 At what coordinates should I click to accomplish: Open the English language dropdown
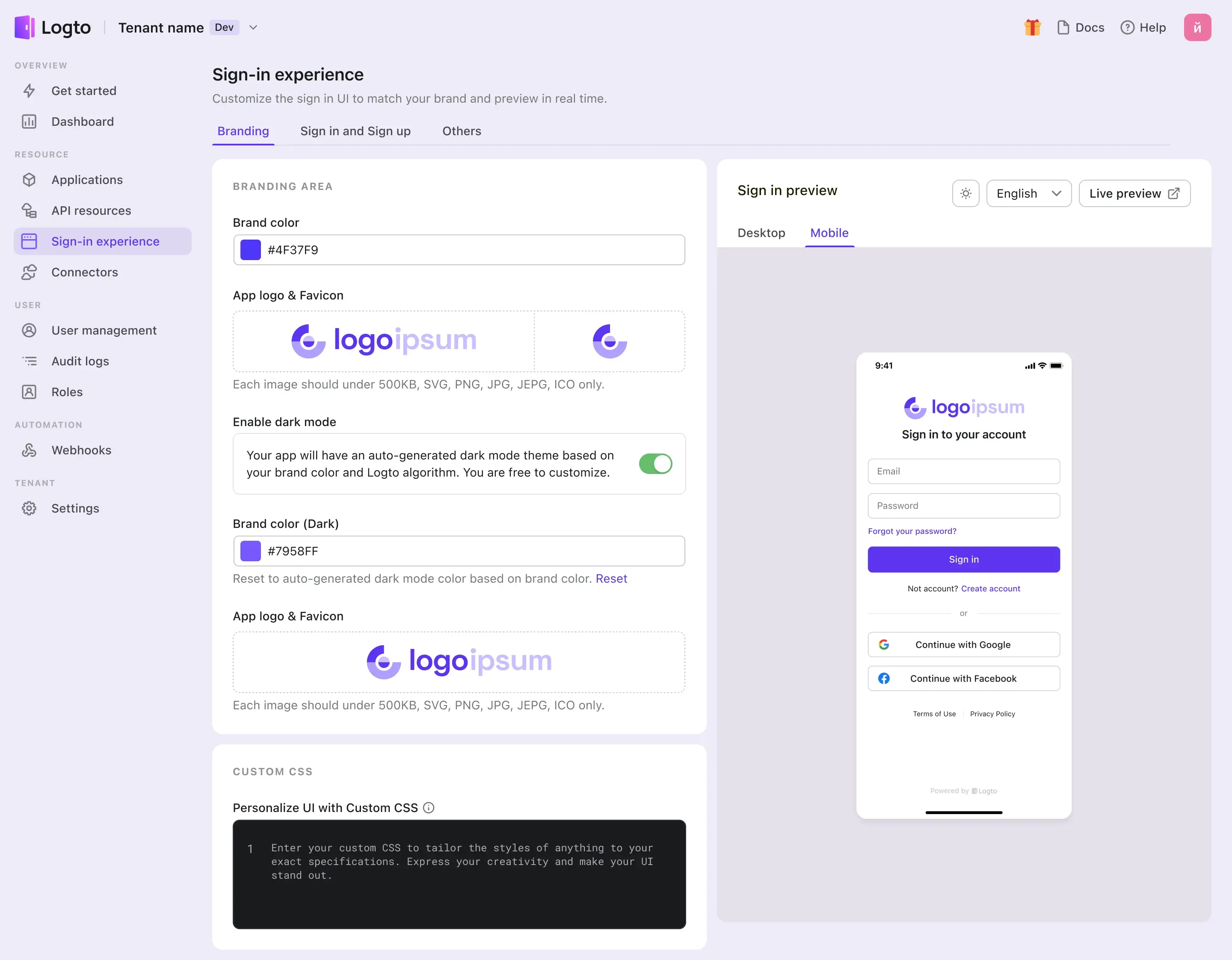pos(1029,193)
